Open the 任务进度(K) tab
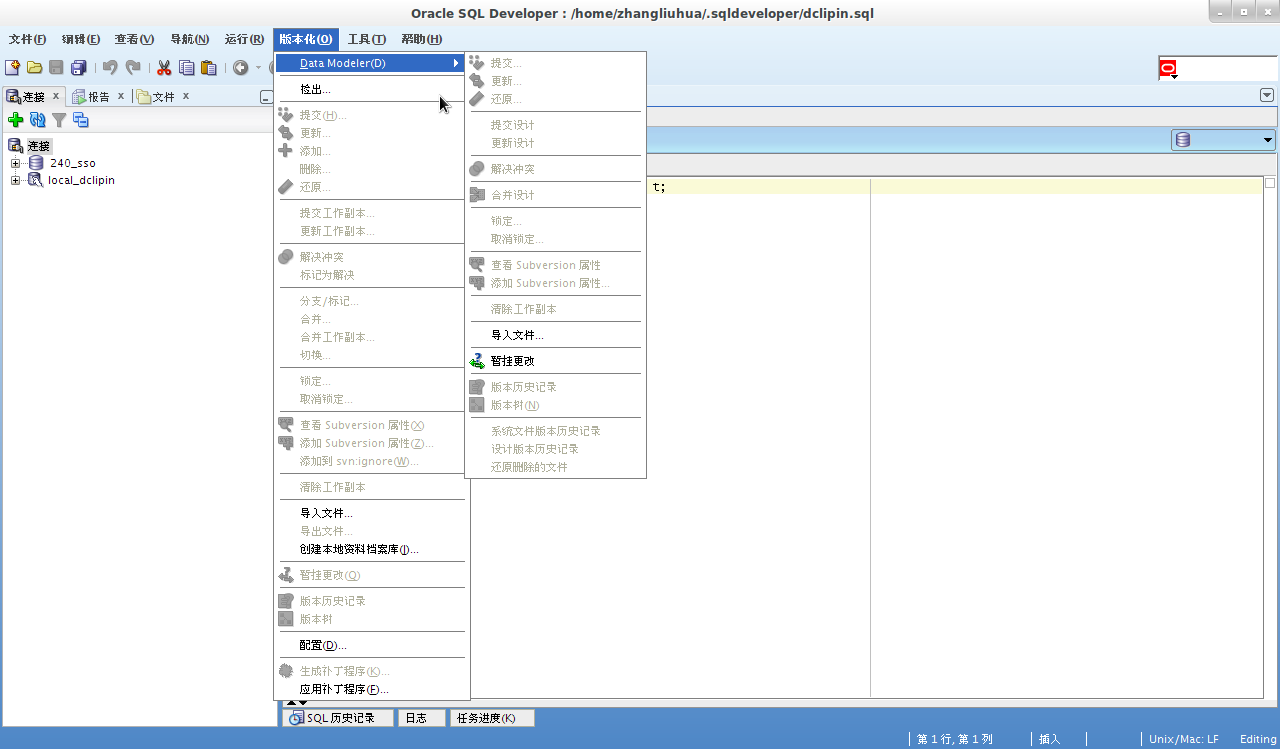This screenshot has height=749, width=1280. [491, 718]
